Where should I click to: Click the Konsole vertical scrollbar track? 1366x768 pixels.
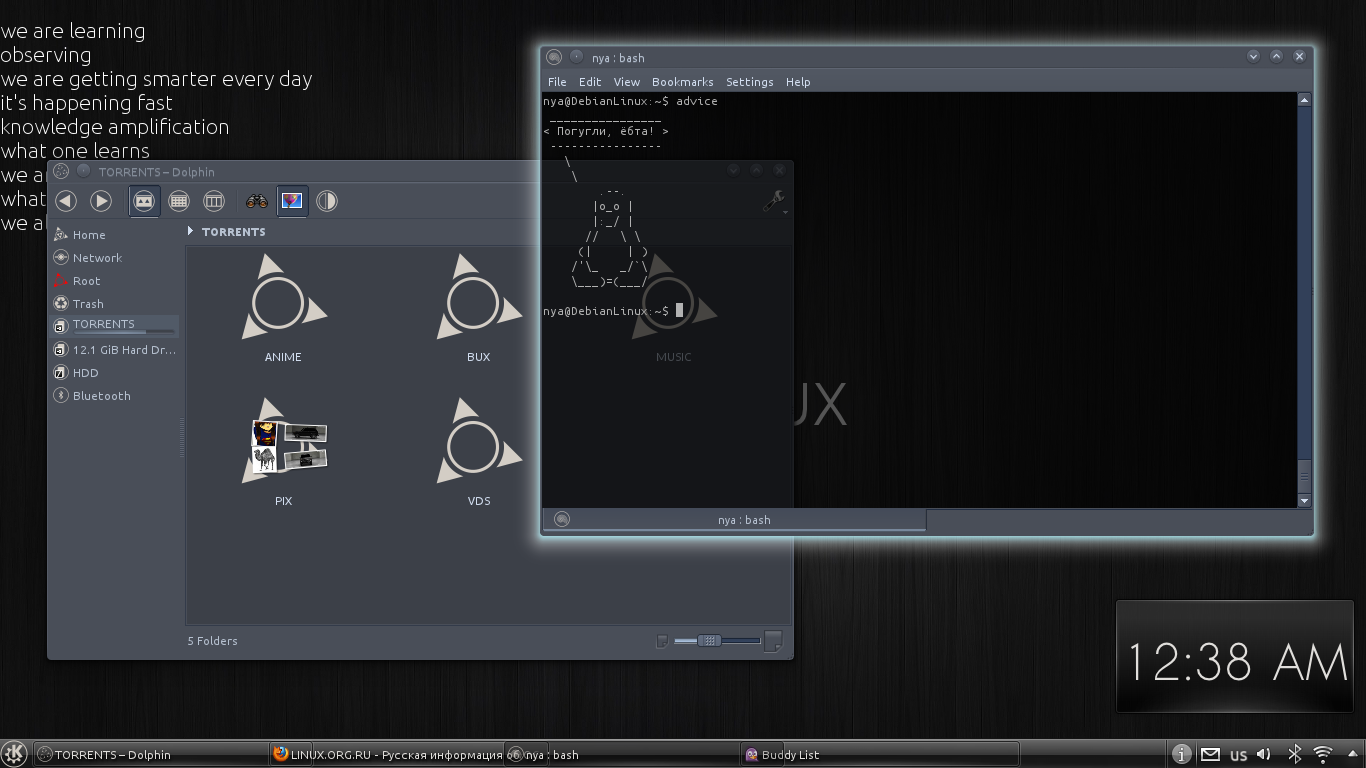[1304, 300]
